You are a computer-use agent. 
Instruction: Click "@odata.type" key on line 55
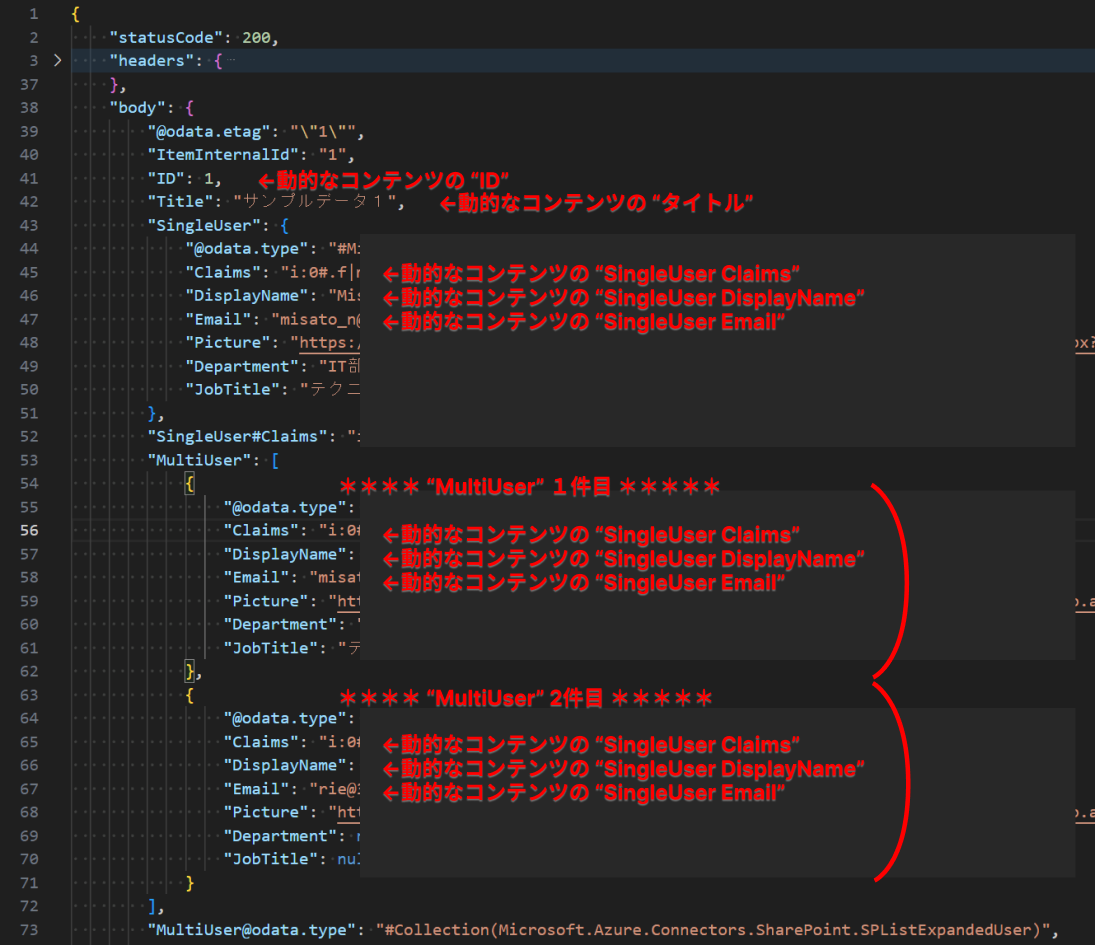285,507
